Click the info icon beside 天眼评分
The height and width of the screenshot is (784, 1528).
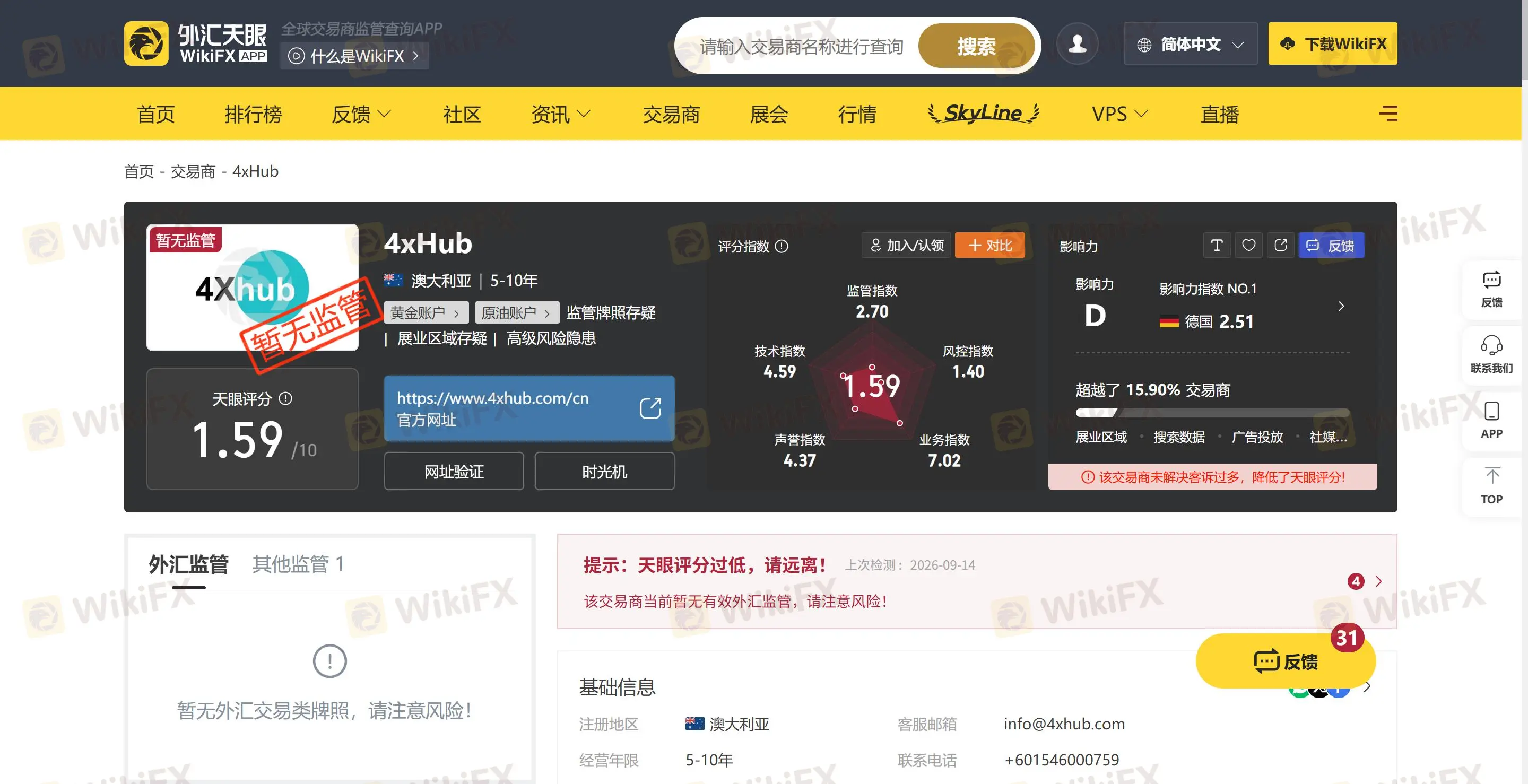[x=285, y=398]
